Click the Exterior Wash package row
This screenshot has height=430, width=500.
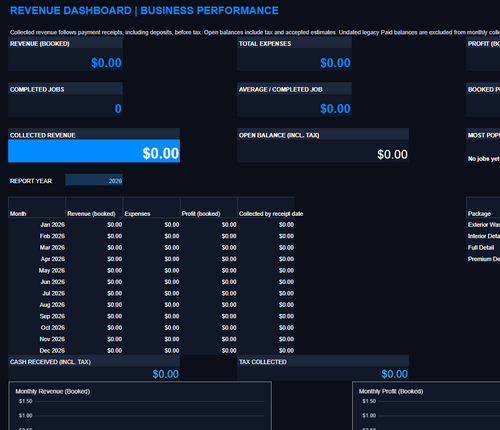[x=483, y=225]
